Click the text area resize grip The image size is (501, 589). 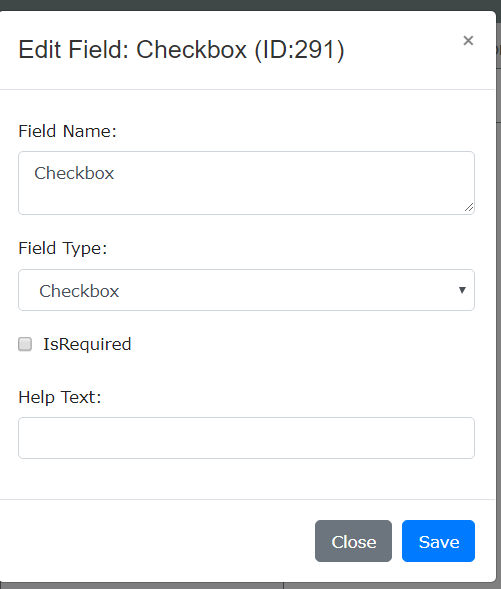tap(469, 207)
